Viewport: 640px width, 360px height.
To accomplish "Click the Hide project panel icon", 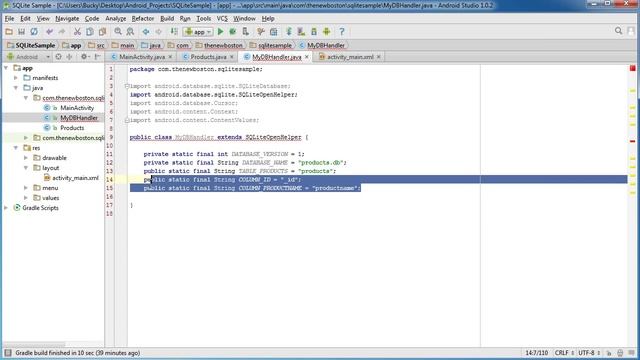I will (x=98, y=57).
